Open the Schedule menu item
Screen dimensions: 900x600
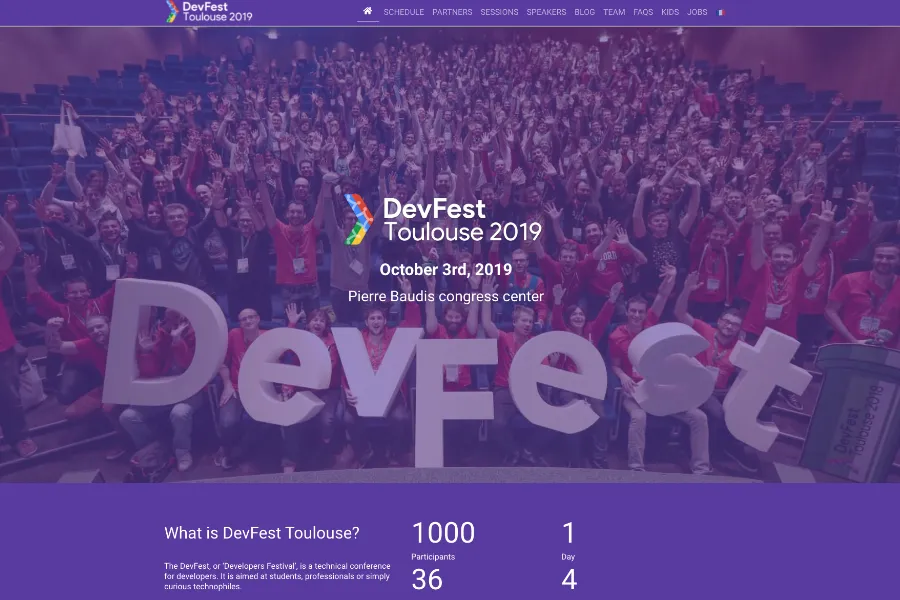pos(404,13)
